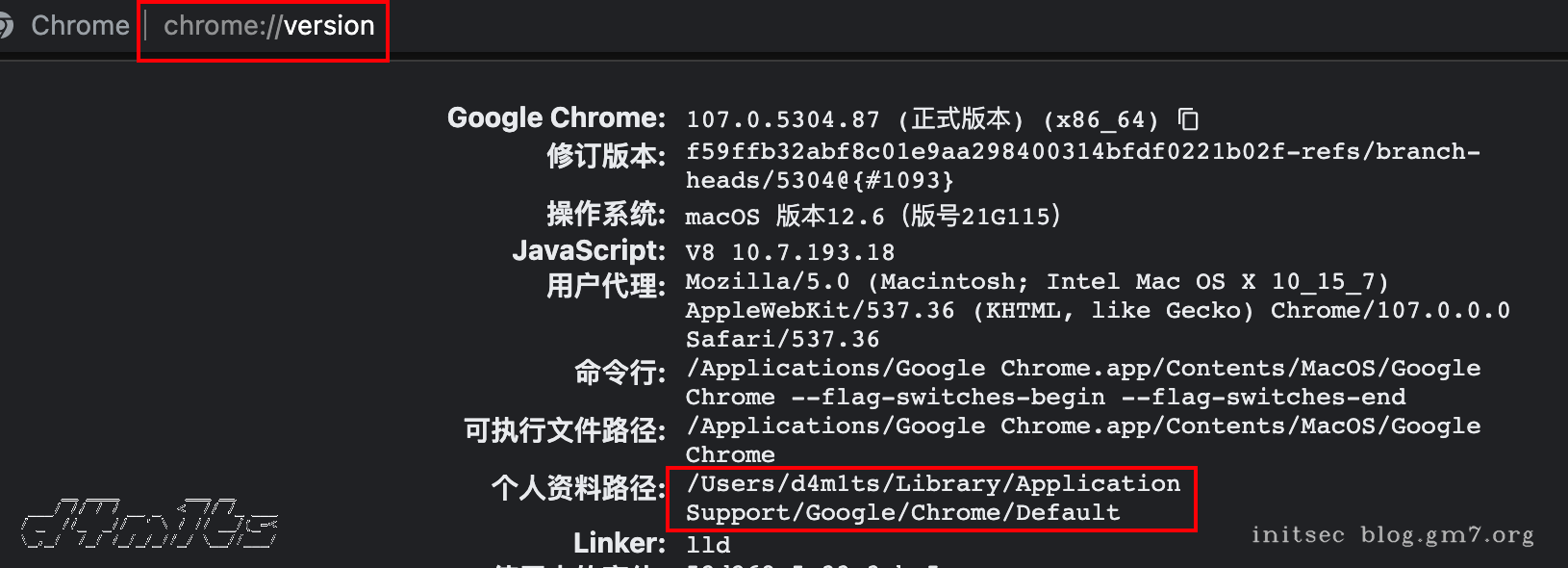Click the executable path under 可执行文件路径

[x=1077, y=426]
